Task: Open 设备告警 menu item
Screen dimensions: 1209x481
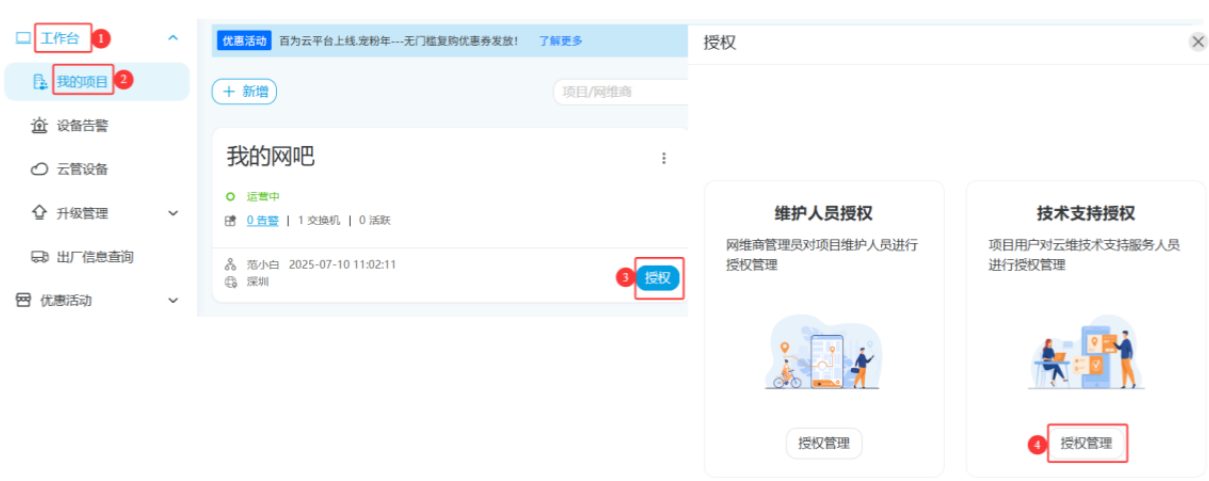Action: click(82, 126)
